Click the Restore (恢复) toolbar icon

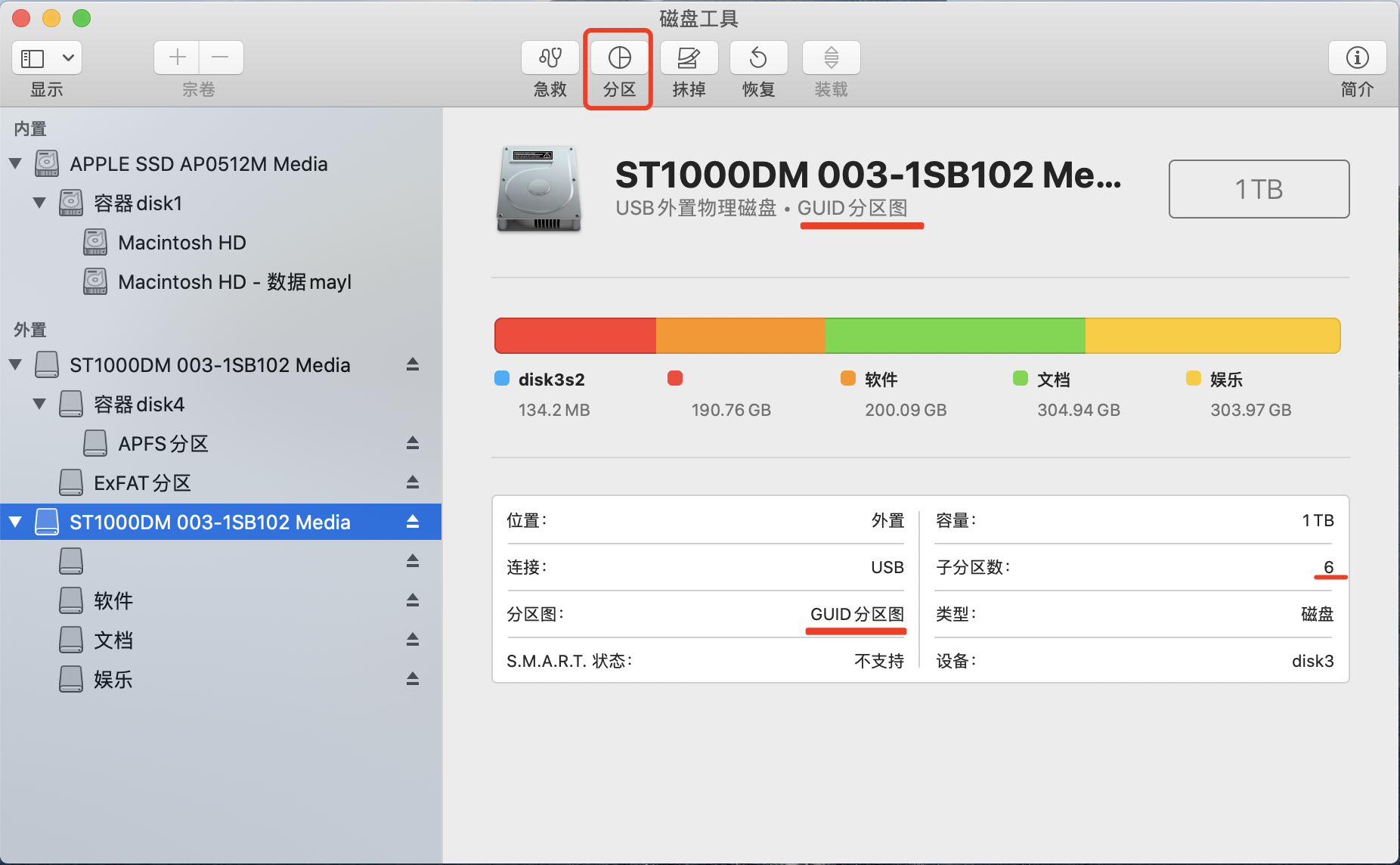click(x=758, y=58)
